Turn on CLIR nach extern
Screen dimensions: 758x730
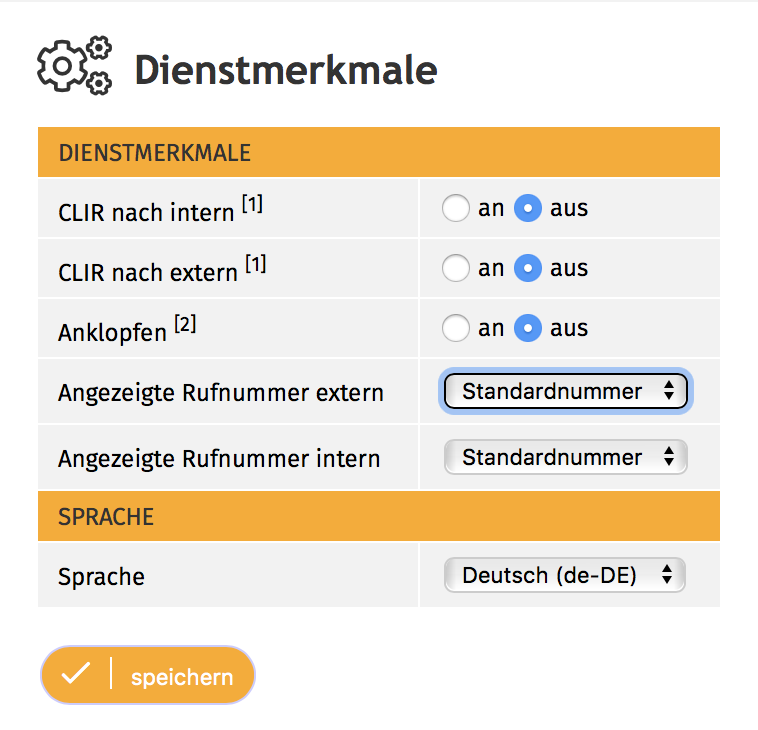[456, 269]
